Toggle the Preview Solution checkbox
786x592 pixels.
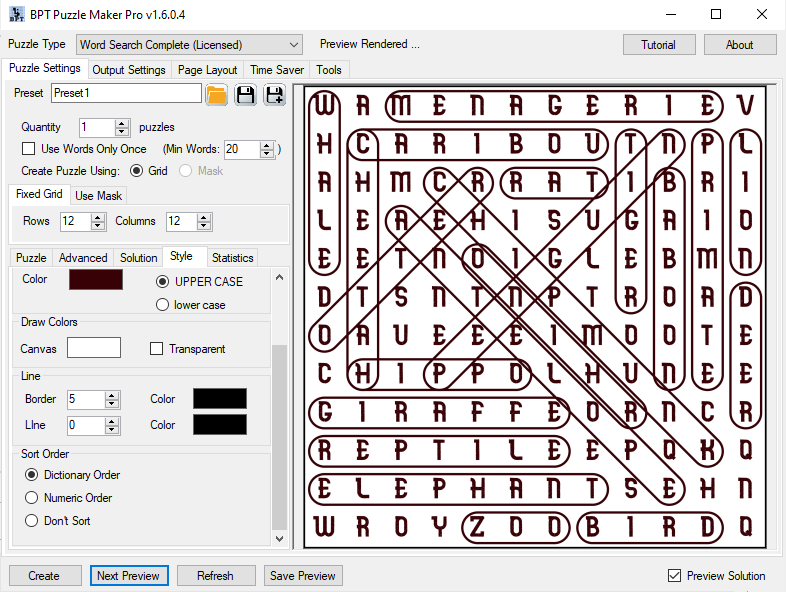[674, 575]
